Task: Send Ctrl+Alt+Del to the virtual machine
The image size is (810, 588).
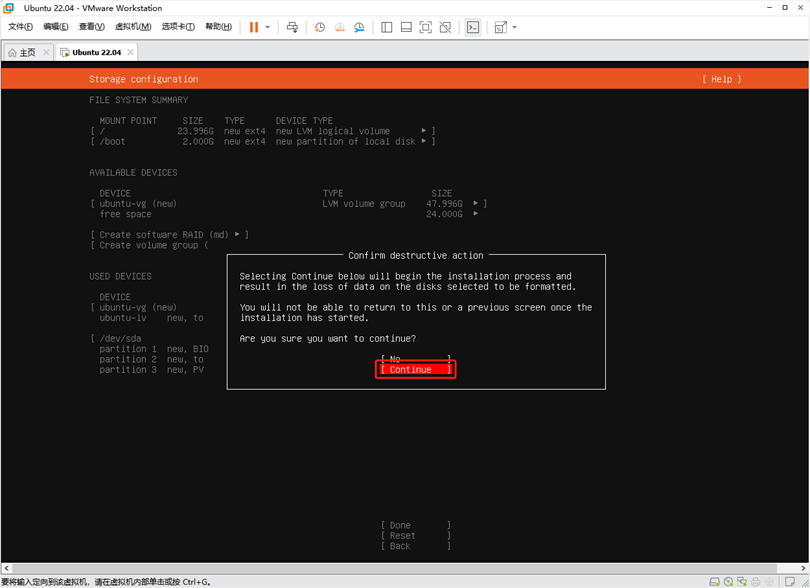Action: (292, 27)
